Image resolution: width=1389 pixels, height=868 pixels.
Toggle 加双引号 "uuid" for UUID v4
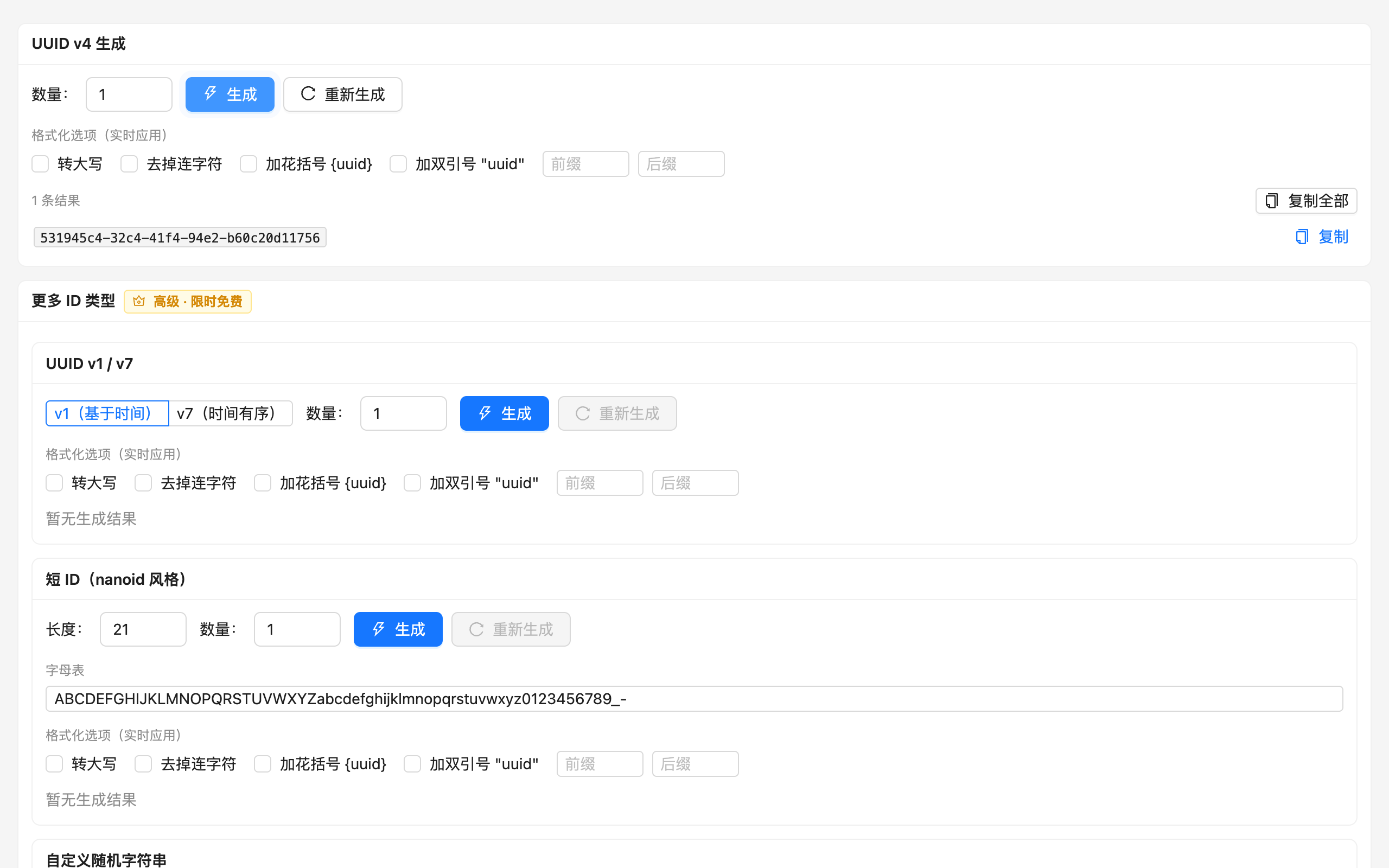click(x=398, y=164)
